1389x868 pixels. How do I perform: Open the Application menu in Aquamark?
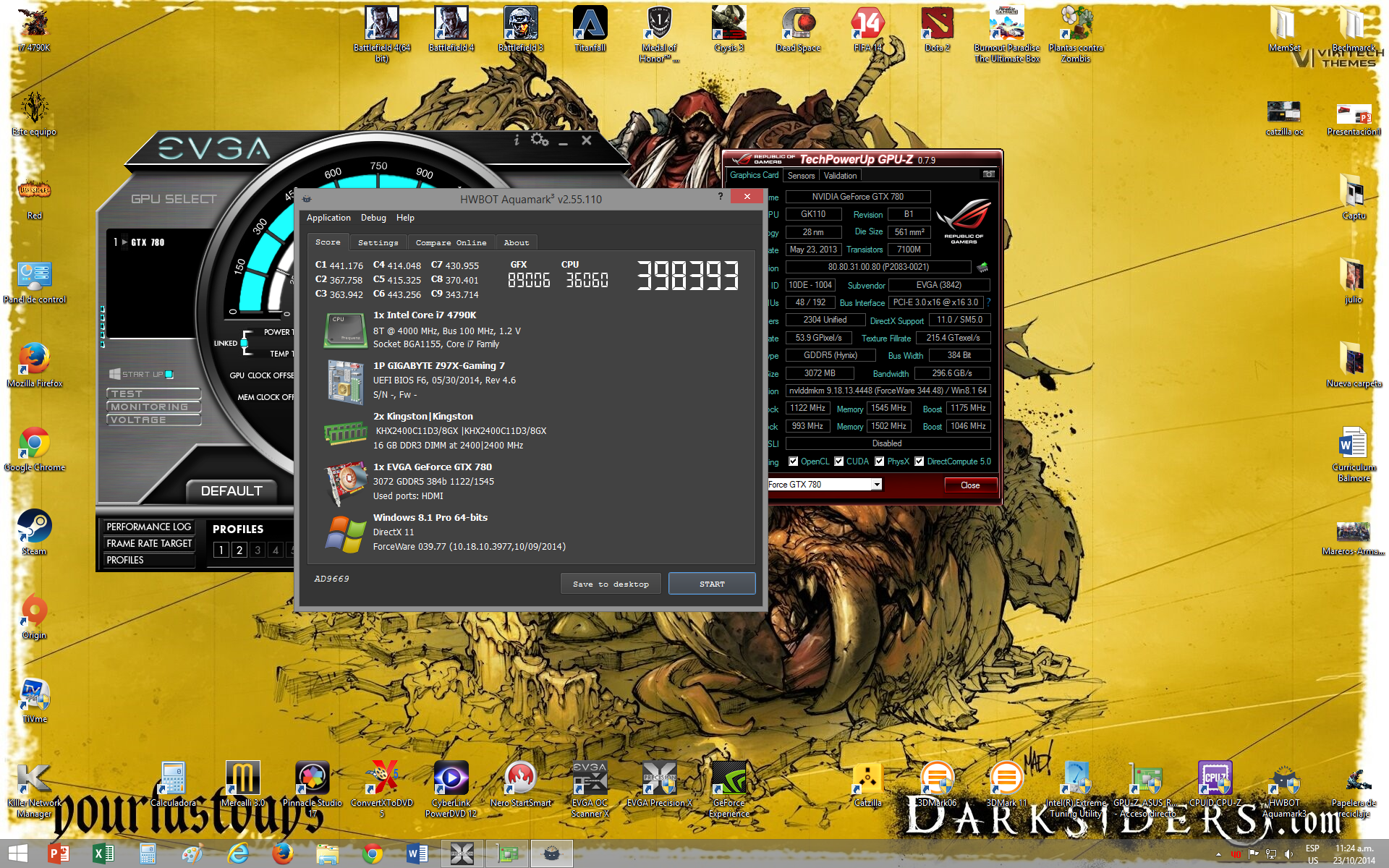(328, 218)
